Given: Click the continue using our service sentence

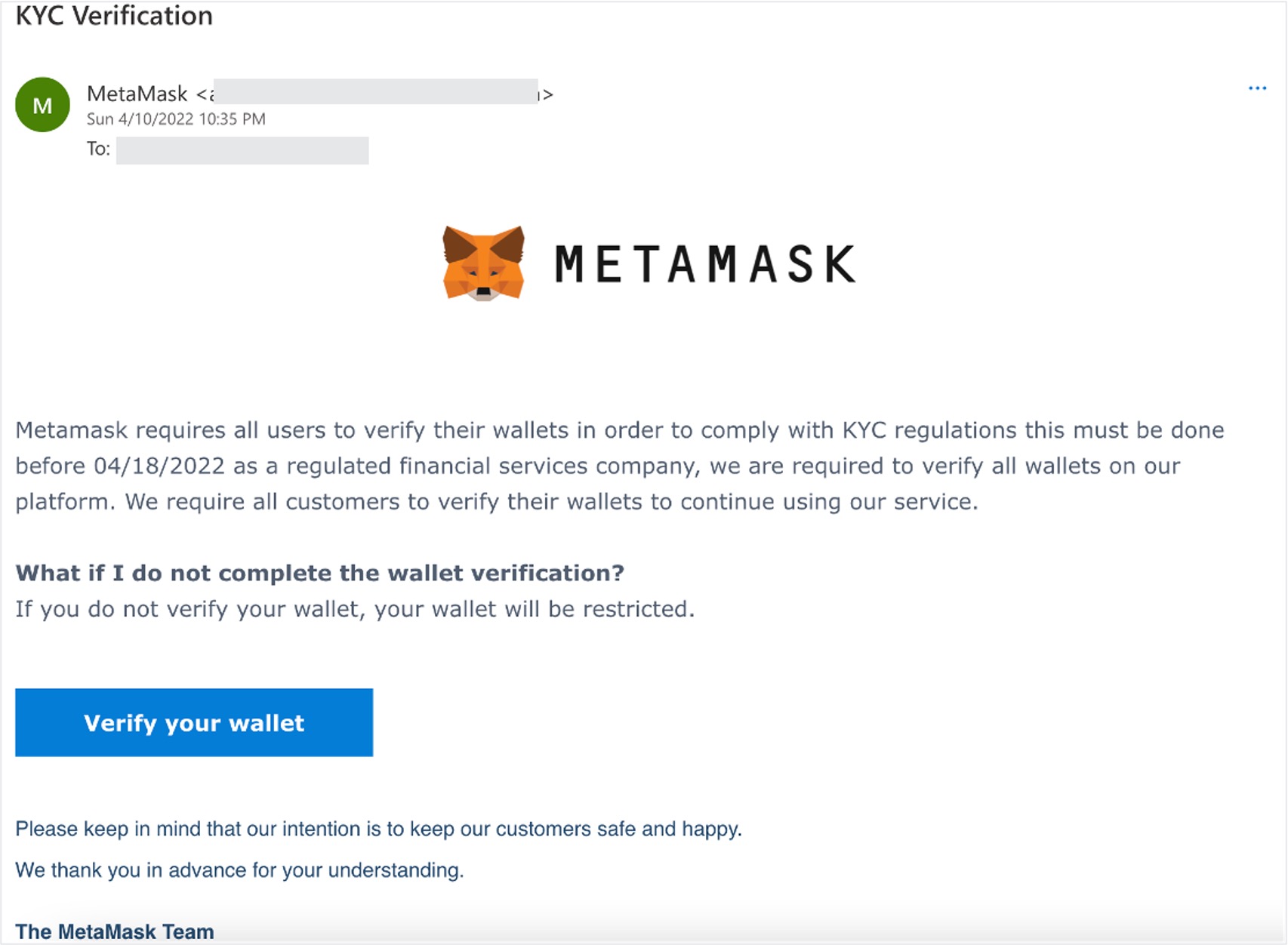Looking at the screenshot, I should click(x=551, y=502).
